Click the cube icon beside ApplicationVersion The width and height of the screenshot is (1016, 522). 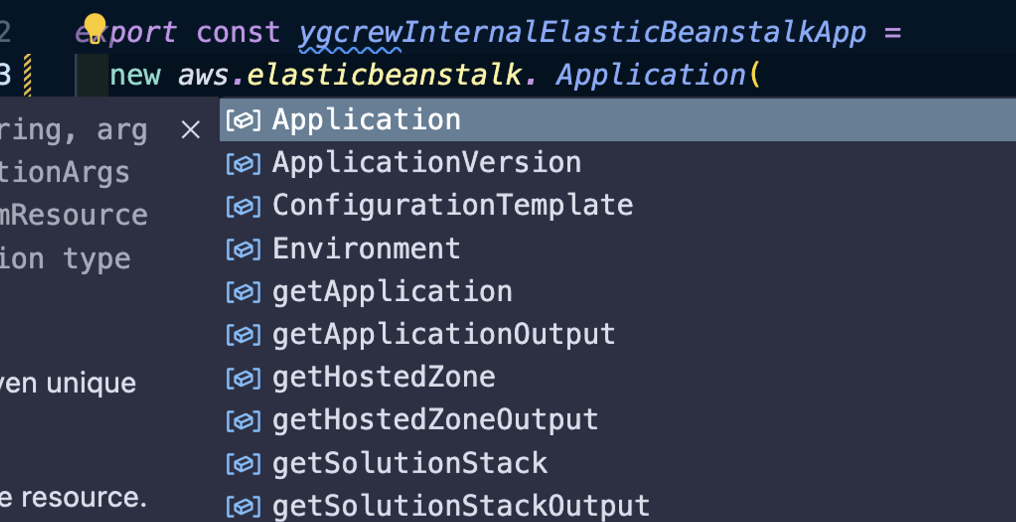(243, 164)
